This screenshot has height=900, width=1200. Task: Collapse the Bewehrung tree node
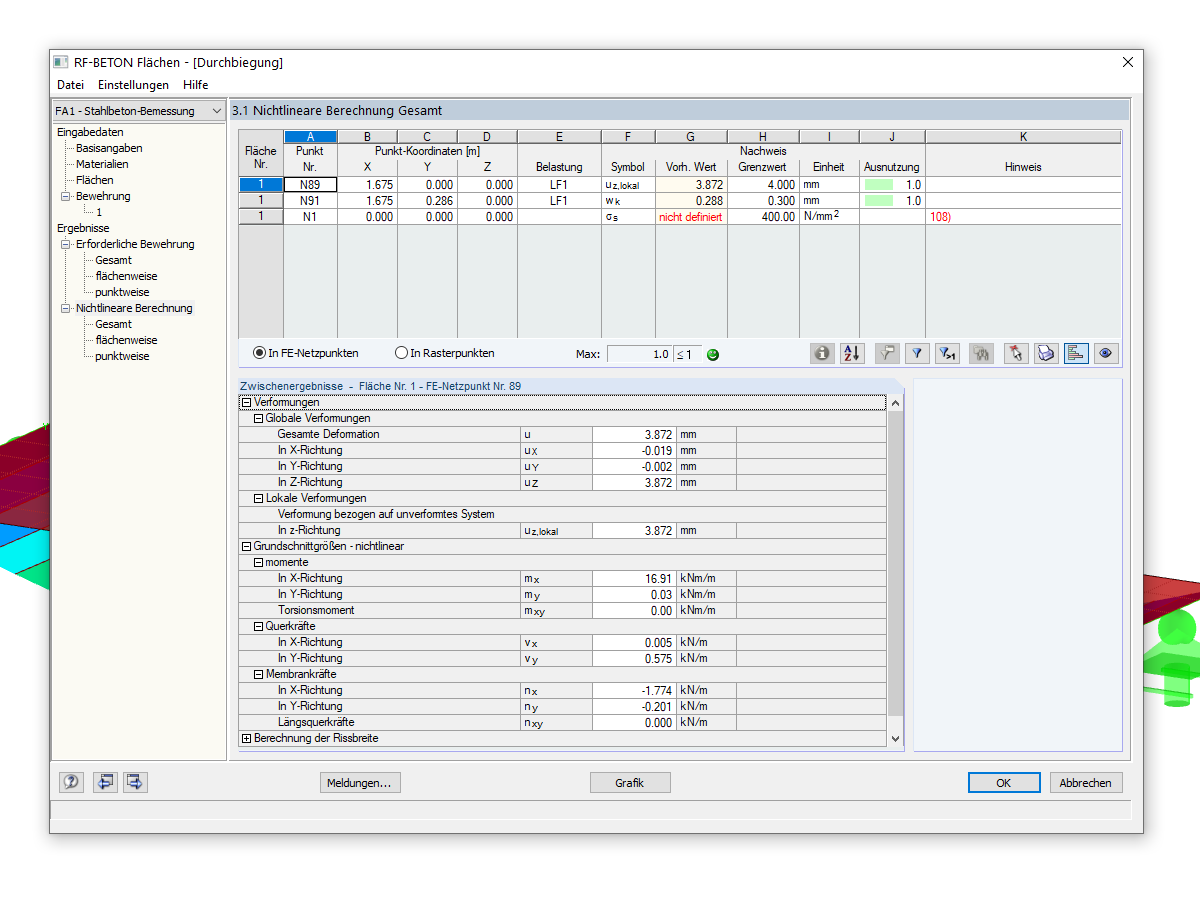tap(66, 196)
